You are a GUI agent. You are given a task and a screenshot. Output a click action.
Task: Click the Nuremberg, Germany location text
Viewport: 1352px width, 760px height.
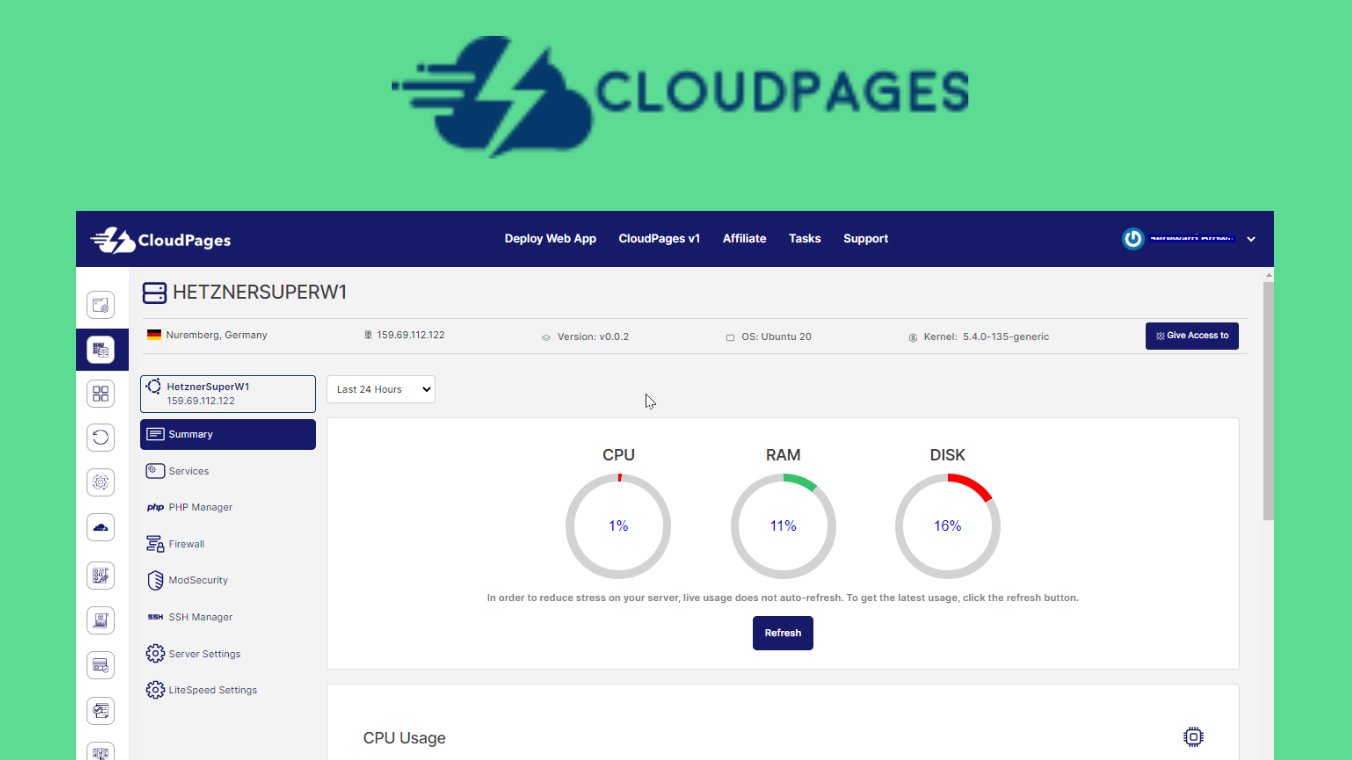tap(217, 335)
